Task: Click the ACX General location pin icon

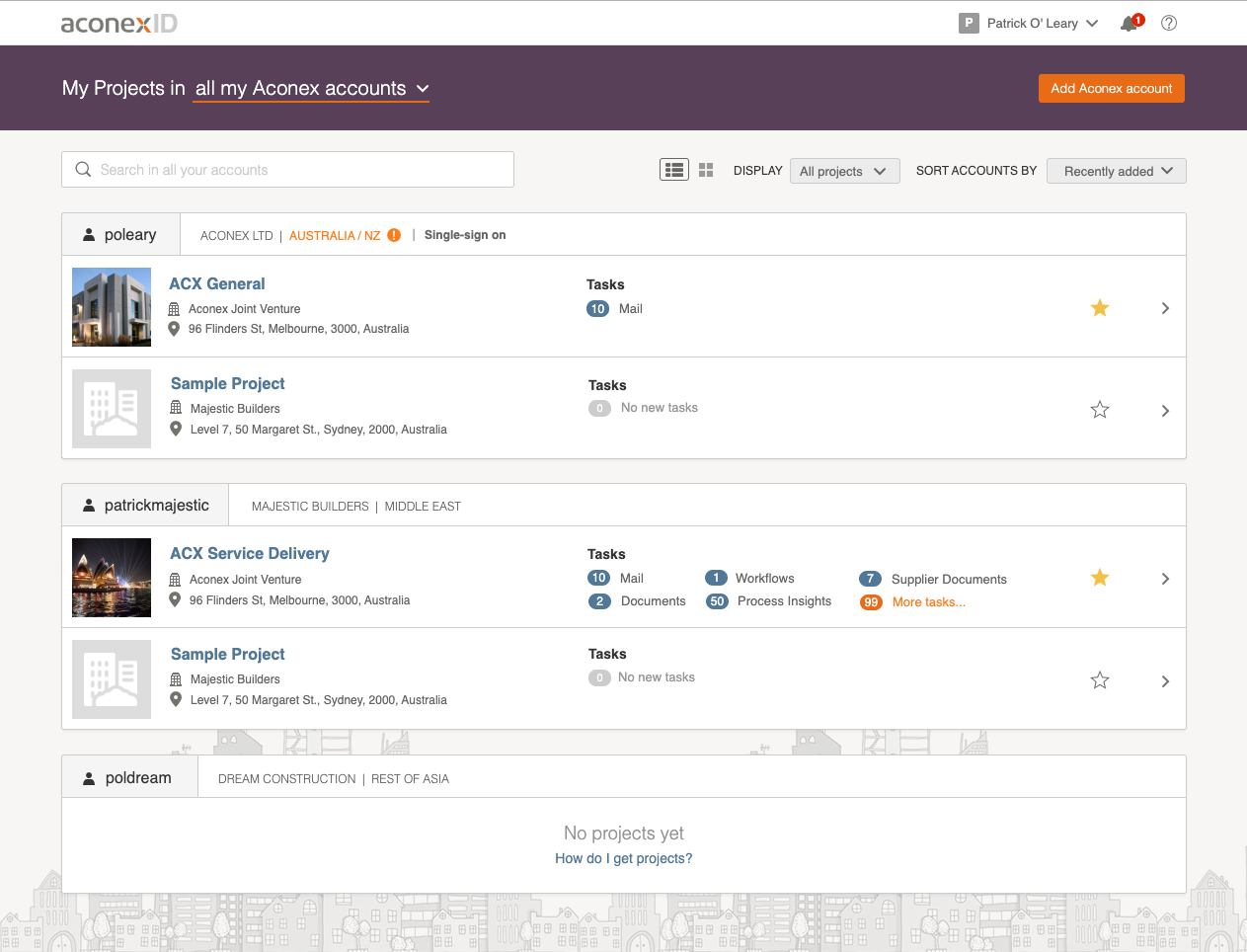Action: 174,329
